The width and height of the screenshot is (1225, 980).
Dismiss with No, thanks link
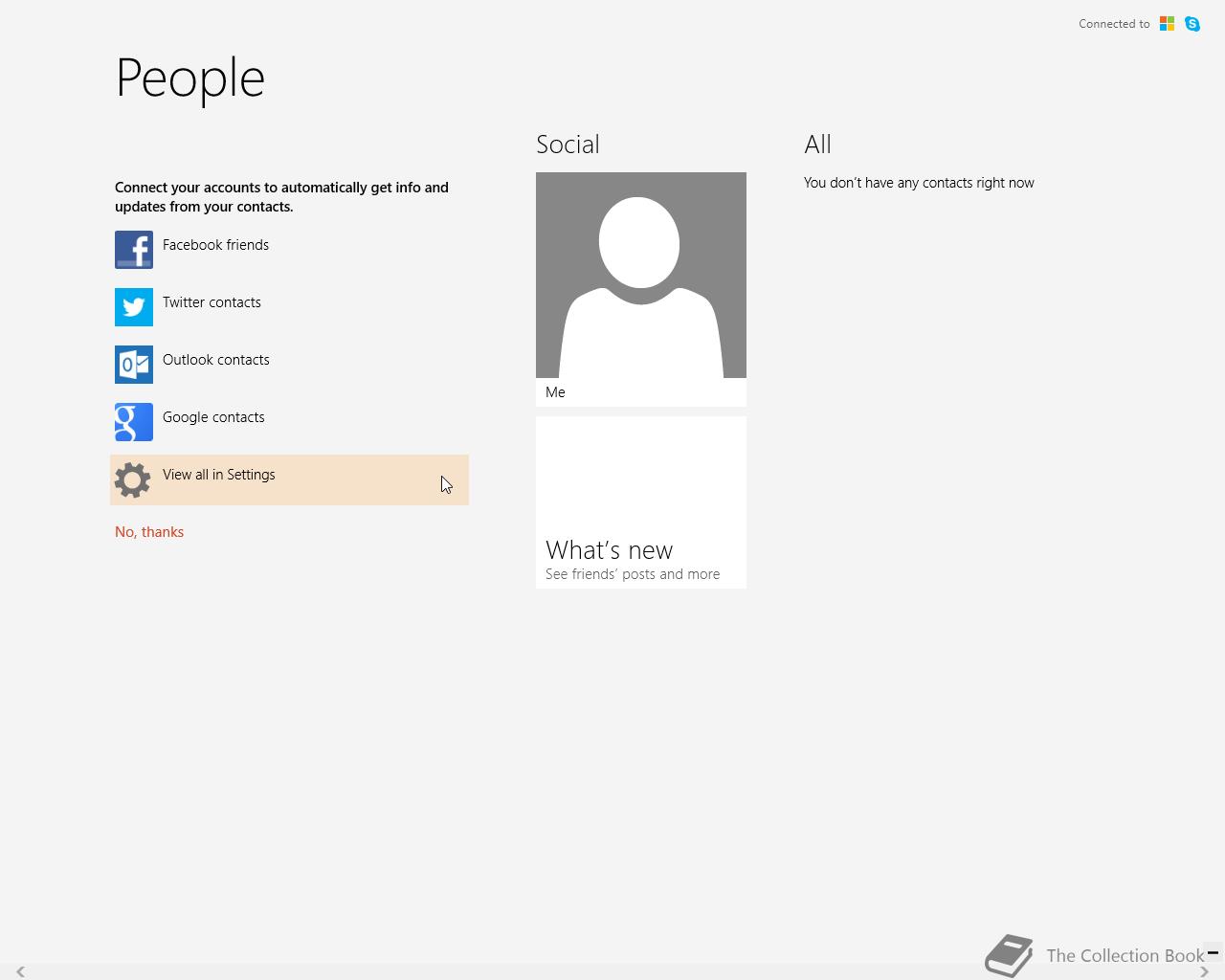point(149,532)
